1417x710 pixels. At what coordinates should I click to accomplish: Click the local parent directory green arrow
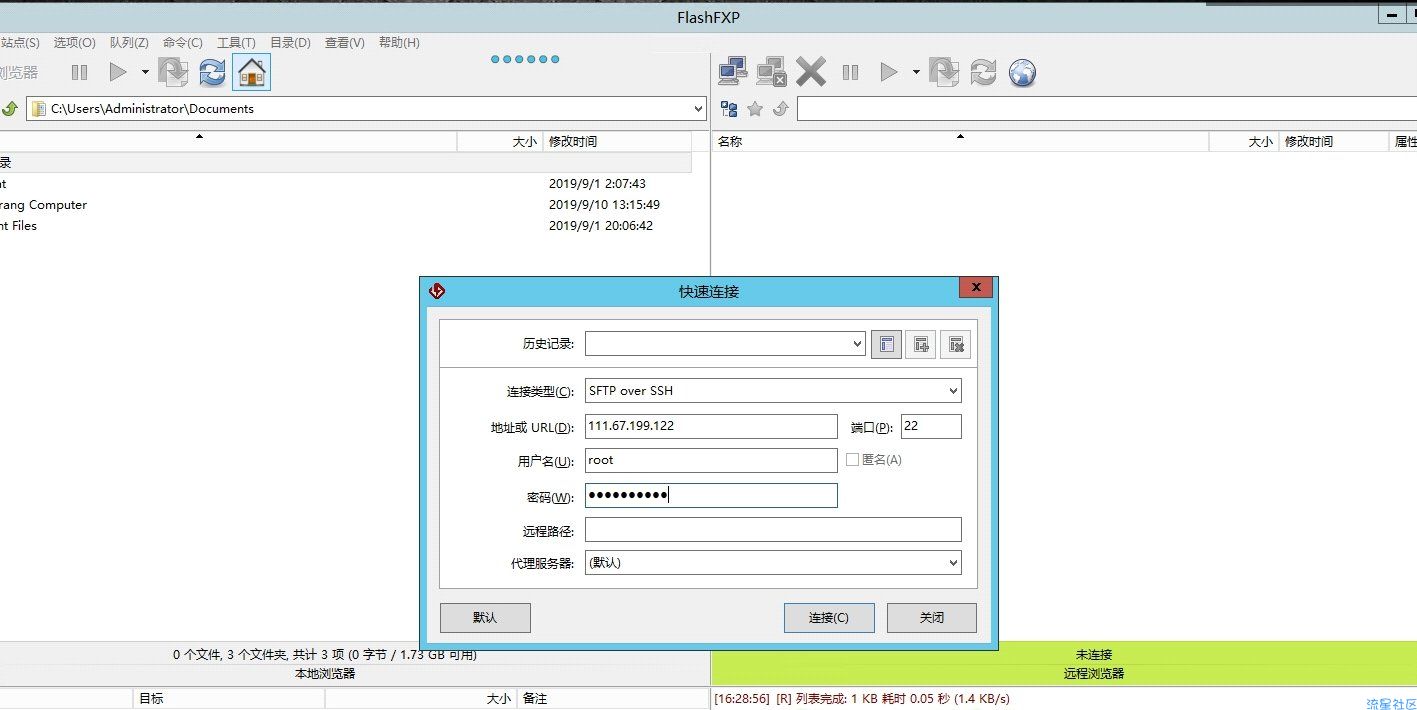[10, 109]
